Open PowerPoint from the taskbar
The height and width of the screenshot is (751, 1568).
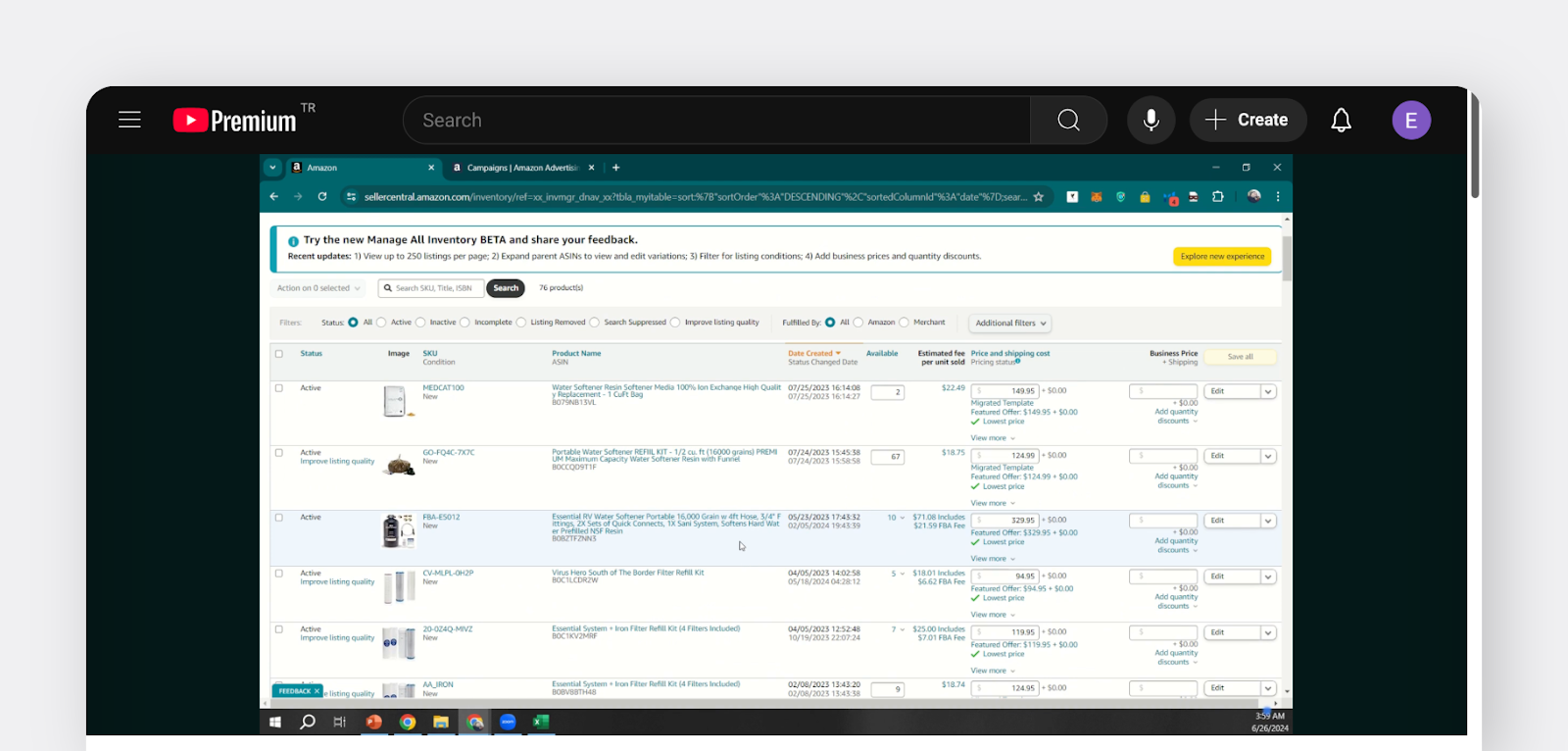tap(373, 722)
